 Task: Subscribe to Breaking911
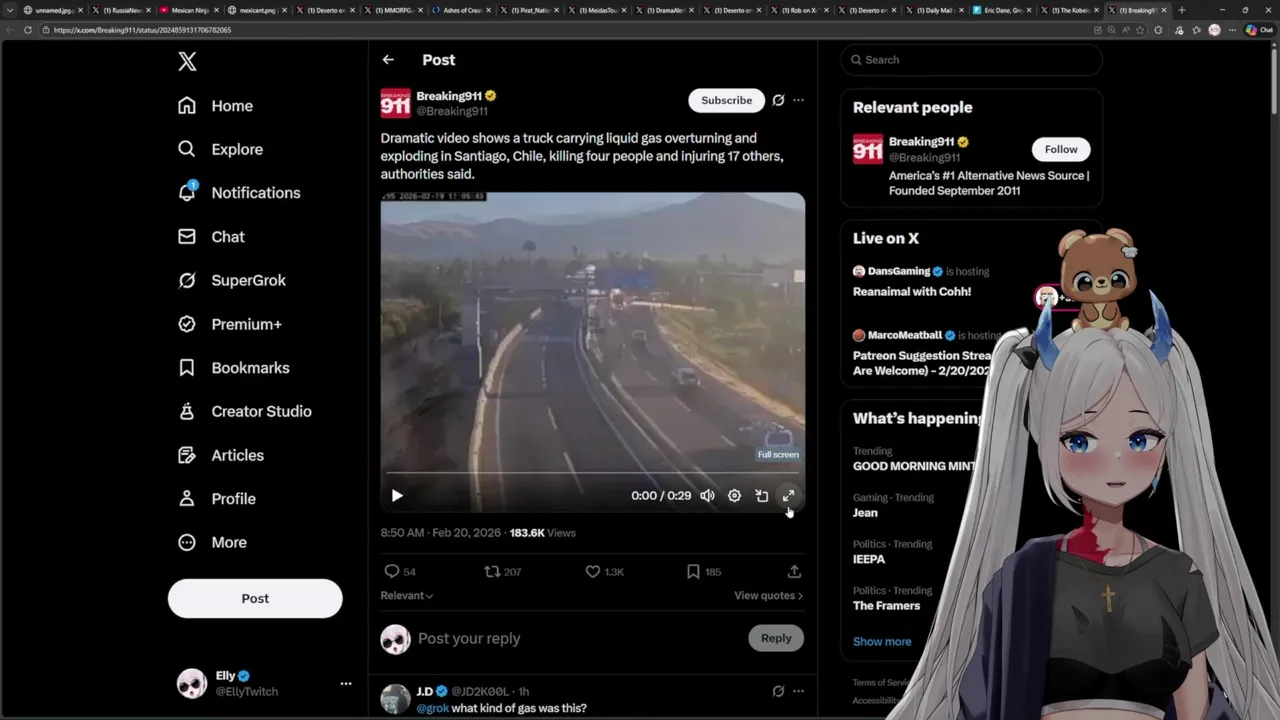coord(726,100)
